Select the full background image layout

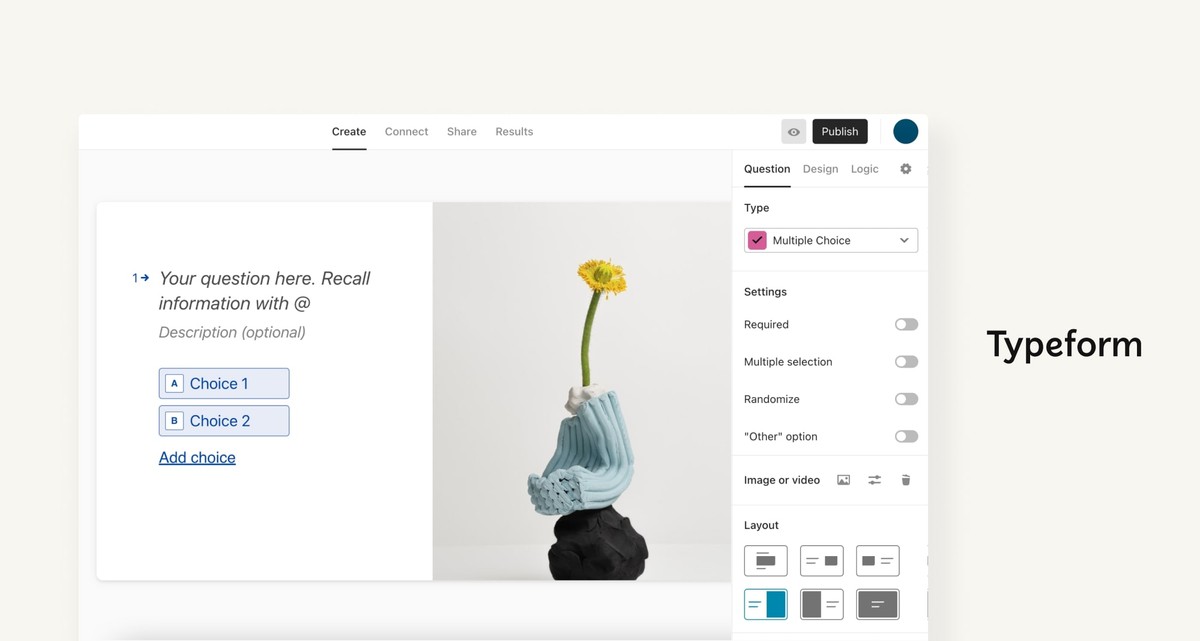coord(878,604)
